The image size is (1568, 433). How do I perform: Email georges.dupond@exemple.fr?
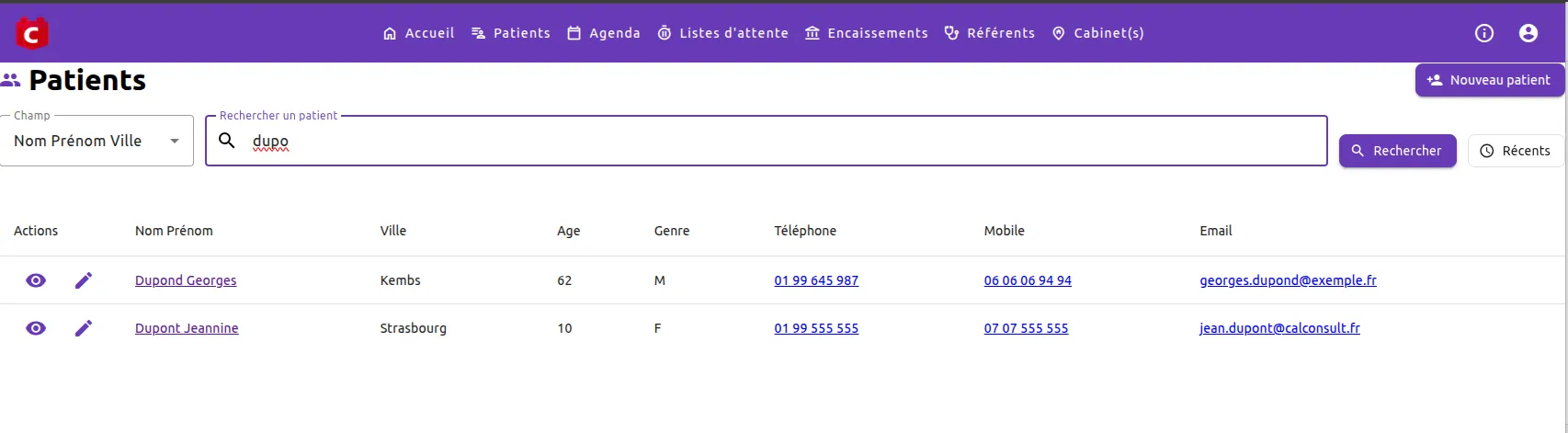(1288, 280)
